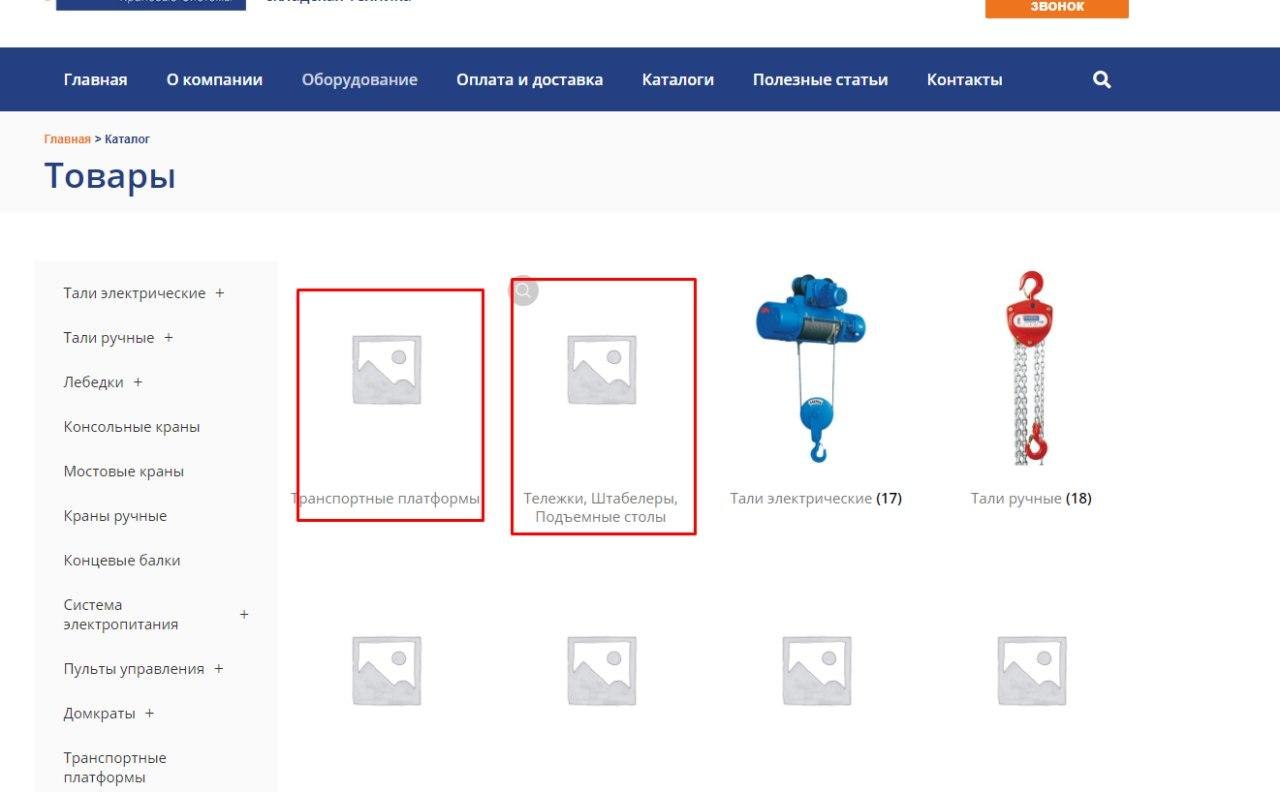Open Мостовые краны in the sidebar

[x=124, y=471]
